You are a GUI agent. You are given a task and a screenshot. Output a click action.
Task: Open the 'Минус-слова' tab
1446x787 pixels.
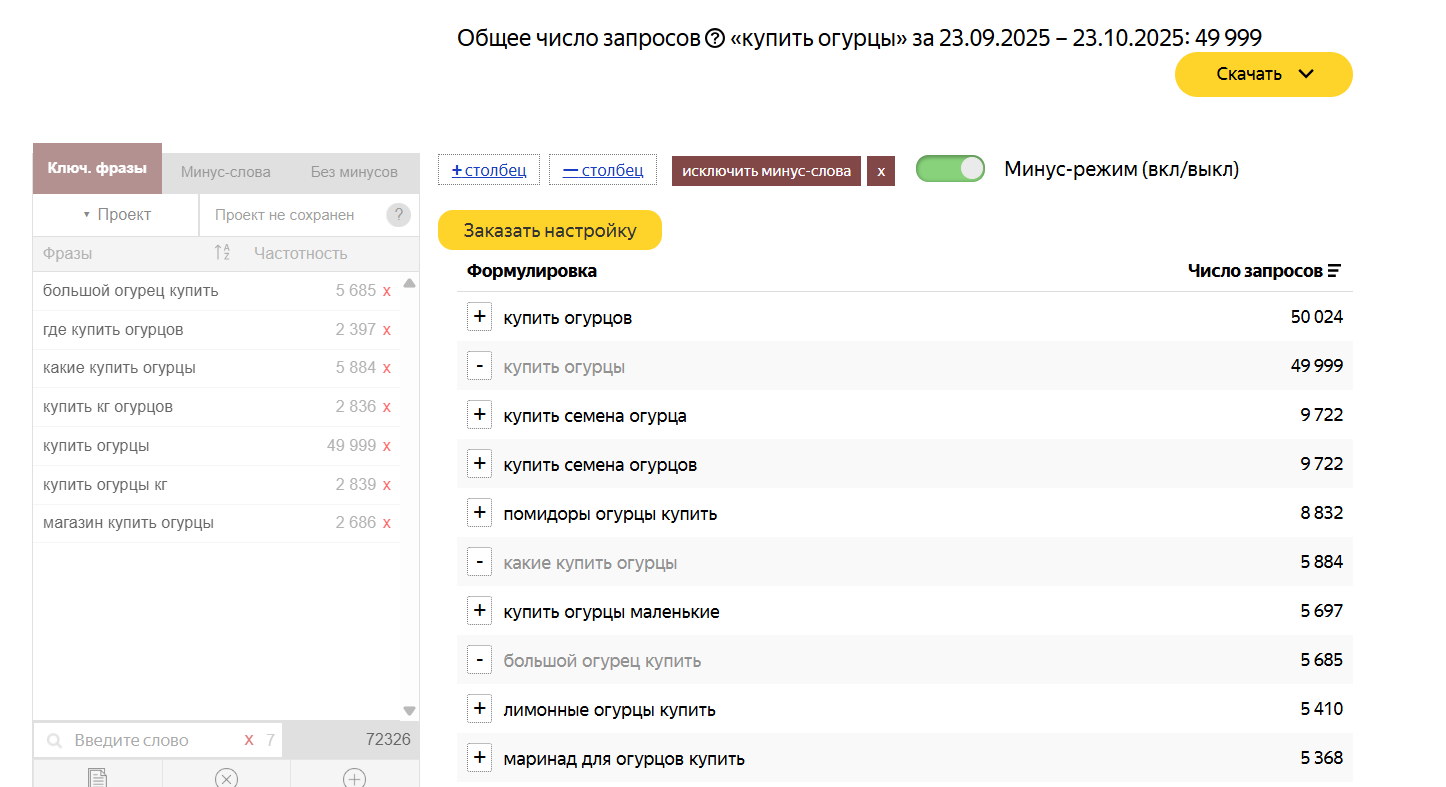(226, 172)
